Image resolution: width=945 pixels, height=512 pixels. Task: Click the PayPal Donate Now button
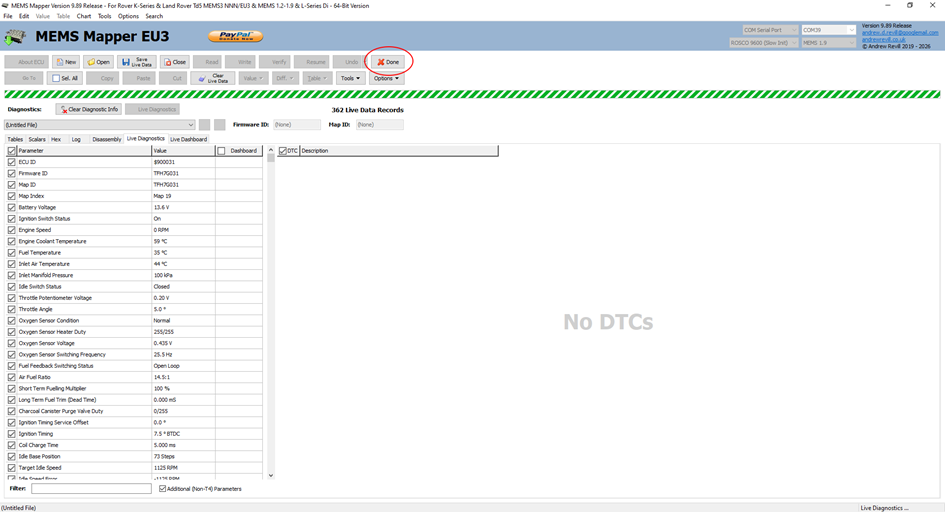point(235,37)
